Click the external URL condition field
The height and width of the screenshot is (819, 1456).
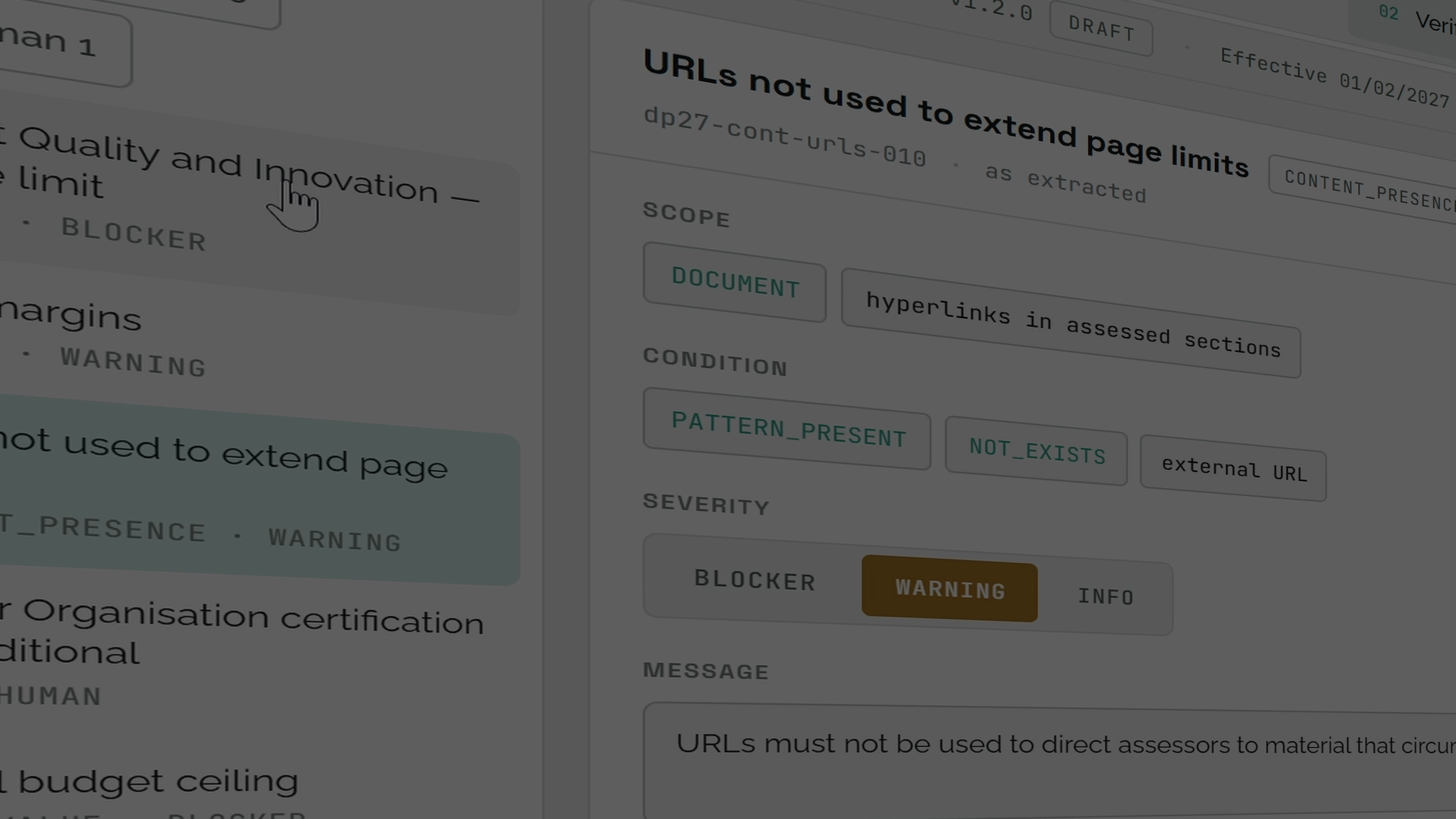(1234, 468)
